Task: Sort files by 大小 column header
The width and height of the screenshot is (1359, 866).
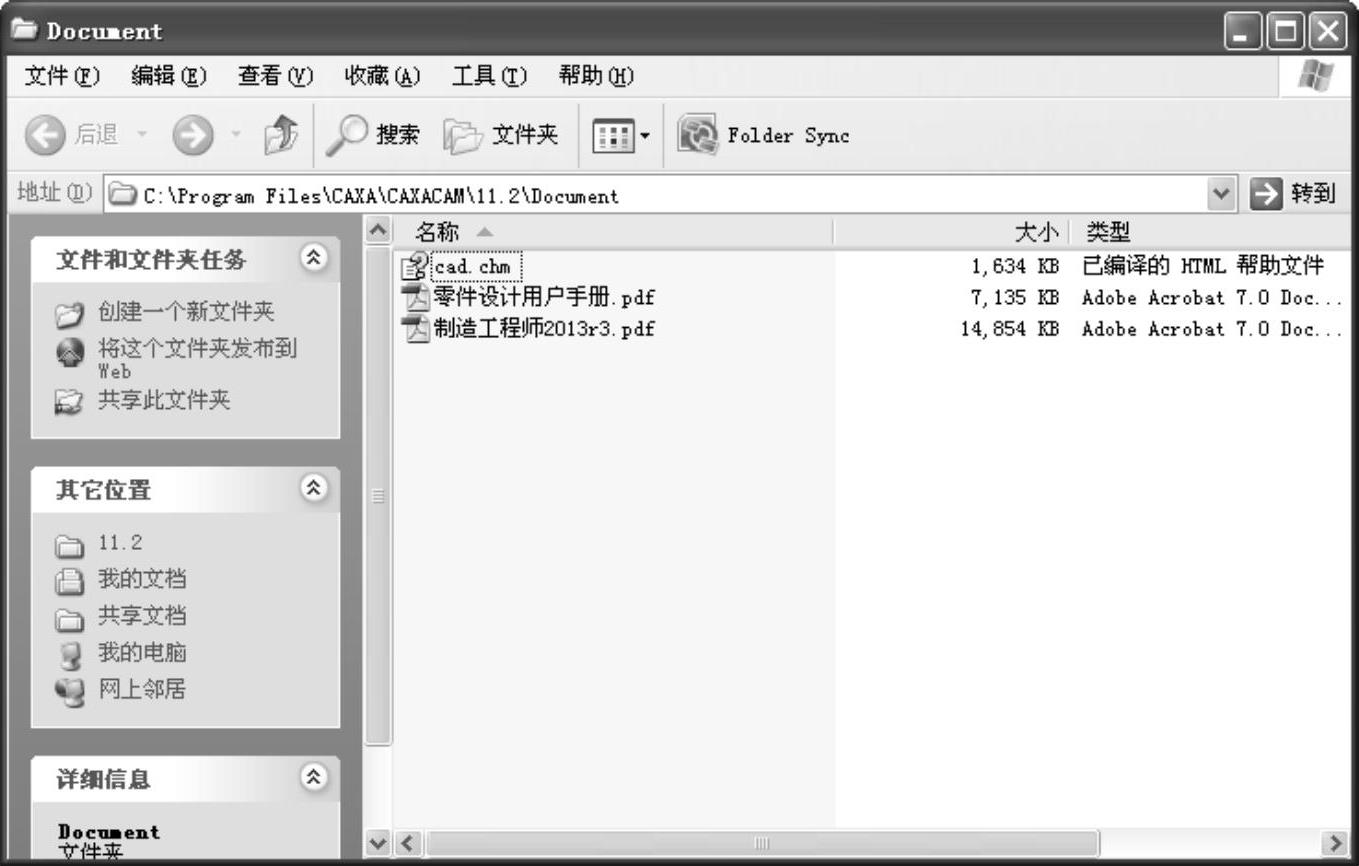Action: (x=1036, y=233)
